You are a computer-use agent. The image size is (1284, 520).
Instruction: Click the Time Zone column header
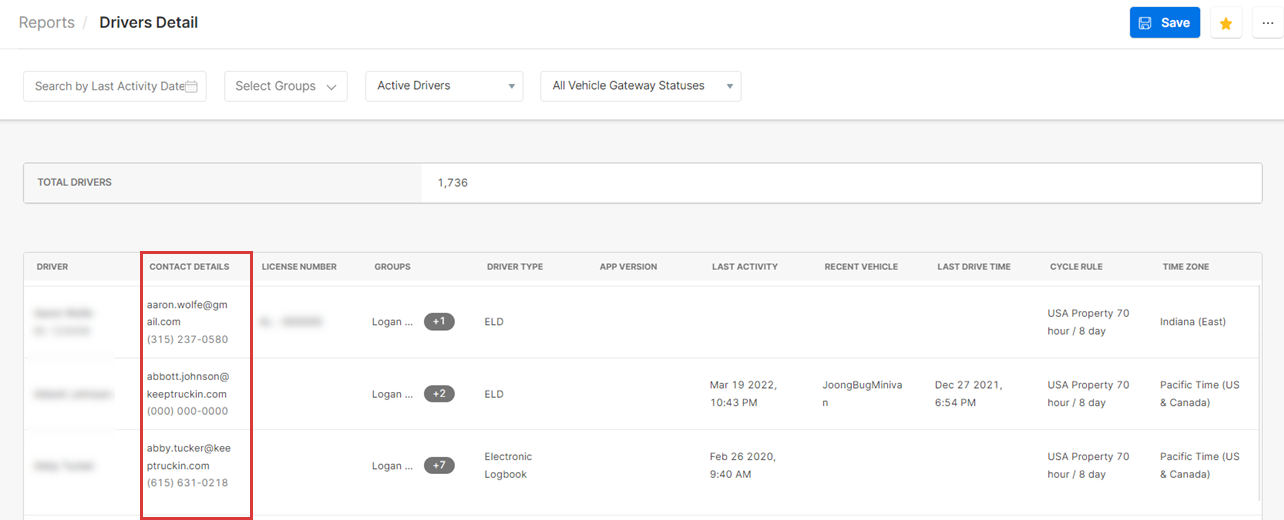pyautogui.click(x=1185, y=267)
